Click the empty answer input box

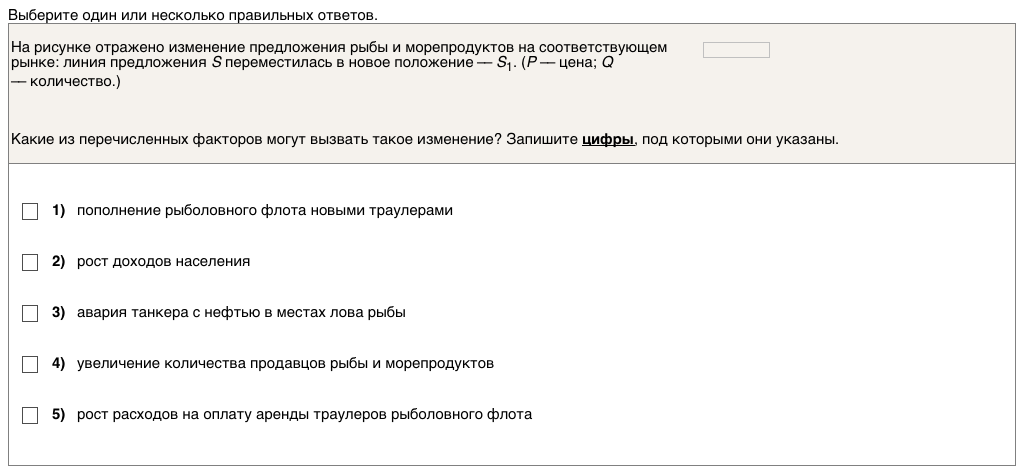(x=736, y=50)
